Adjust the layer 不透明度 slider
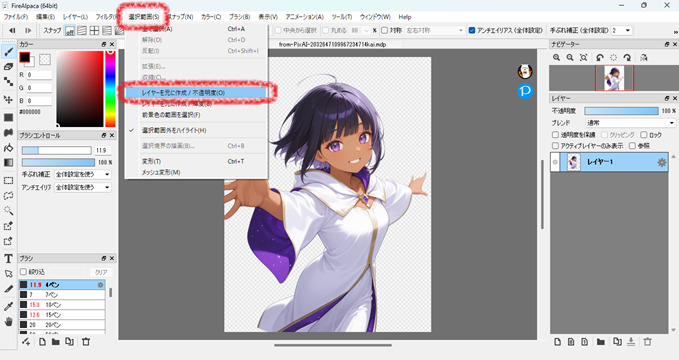 621,111
